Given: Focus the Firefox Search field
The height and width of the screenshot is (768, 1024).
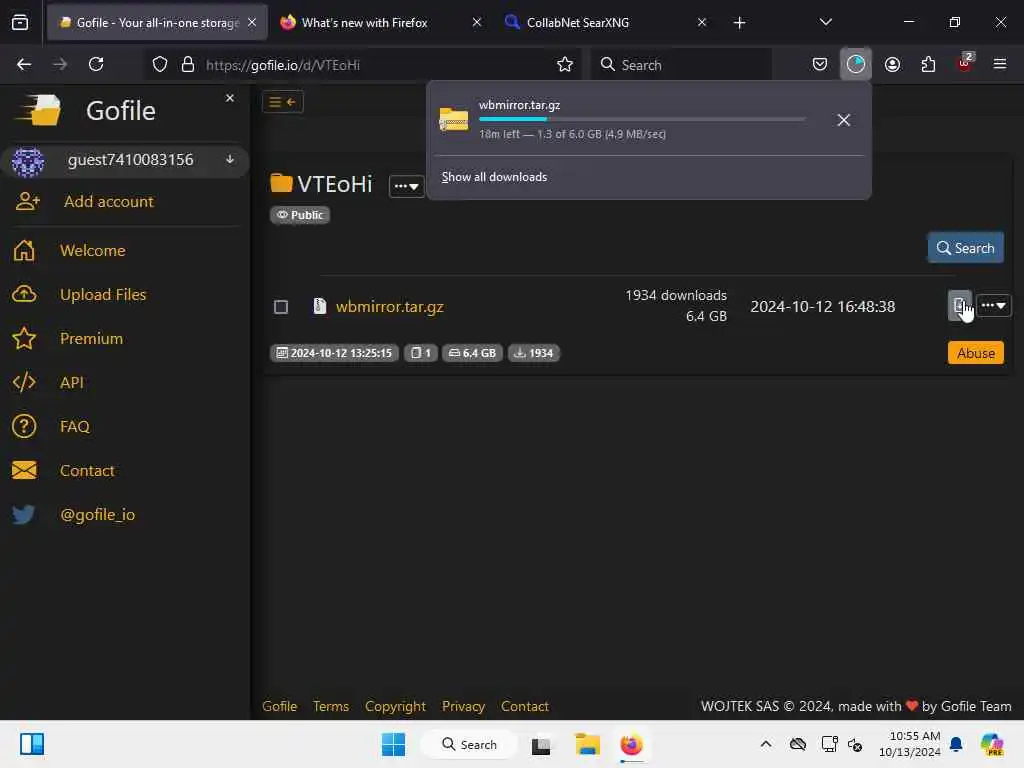Looking at the screenshot, I should (681, 65).
